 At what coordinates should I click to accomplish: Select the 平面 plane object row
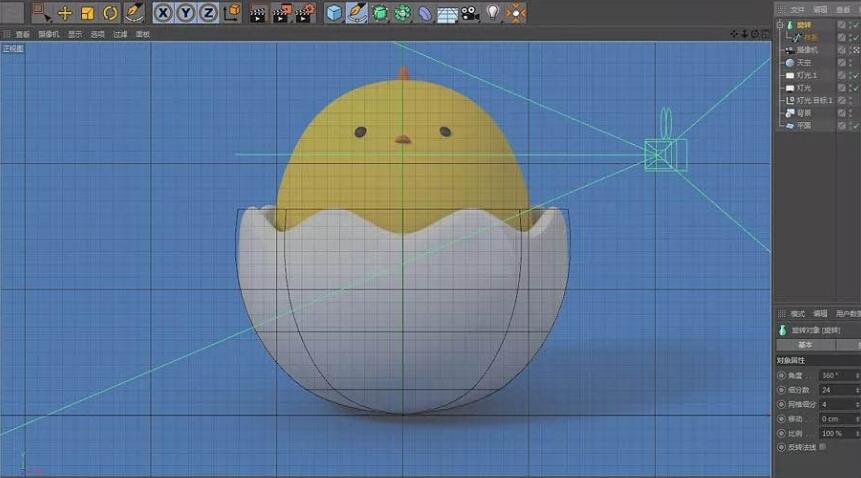coord(803,126)
